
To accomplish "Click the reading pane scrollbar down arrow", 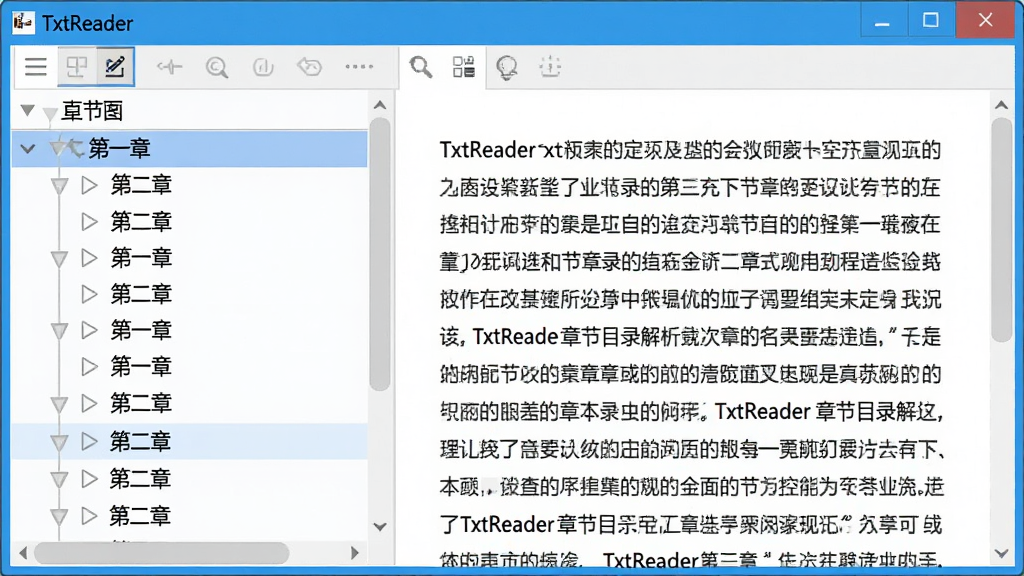I will point(1001,554).
